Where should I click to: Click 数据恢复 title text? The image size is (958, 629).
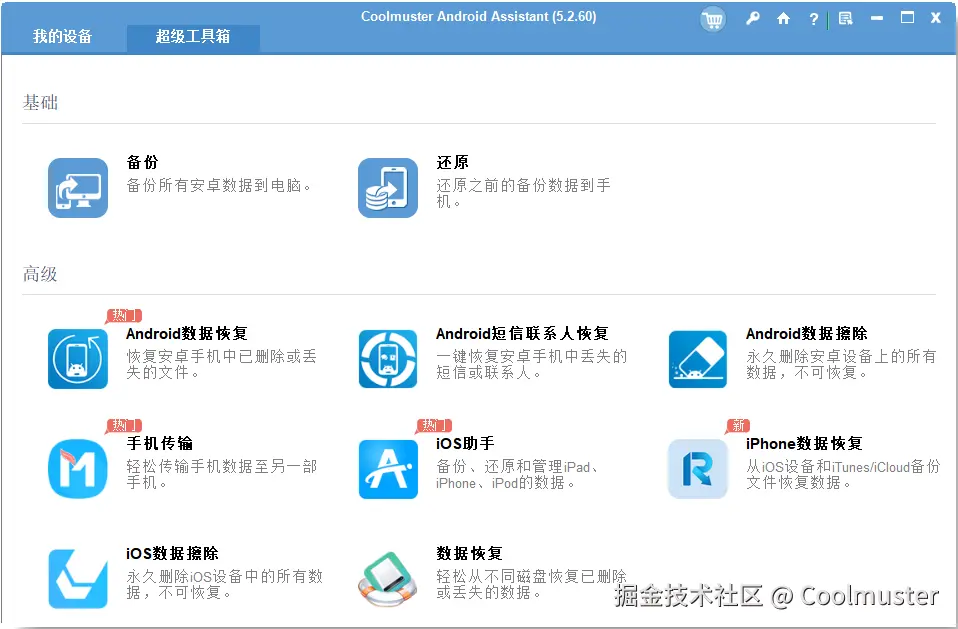(469, 553)
